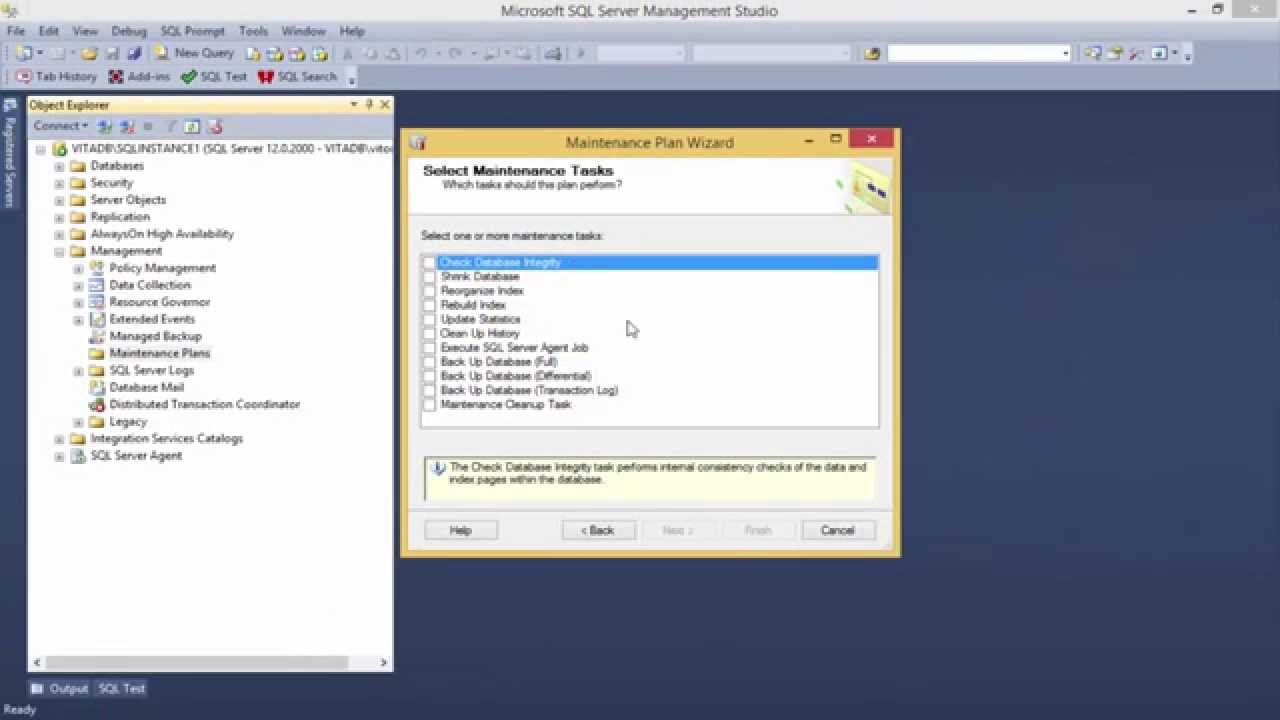Viewport: 1280px width, 720px height.
Task: Click the Object Explorer disconnect icon
Action: (x=127, y=126)
